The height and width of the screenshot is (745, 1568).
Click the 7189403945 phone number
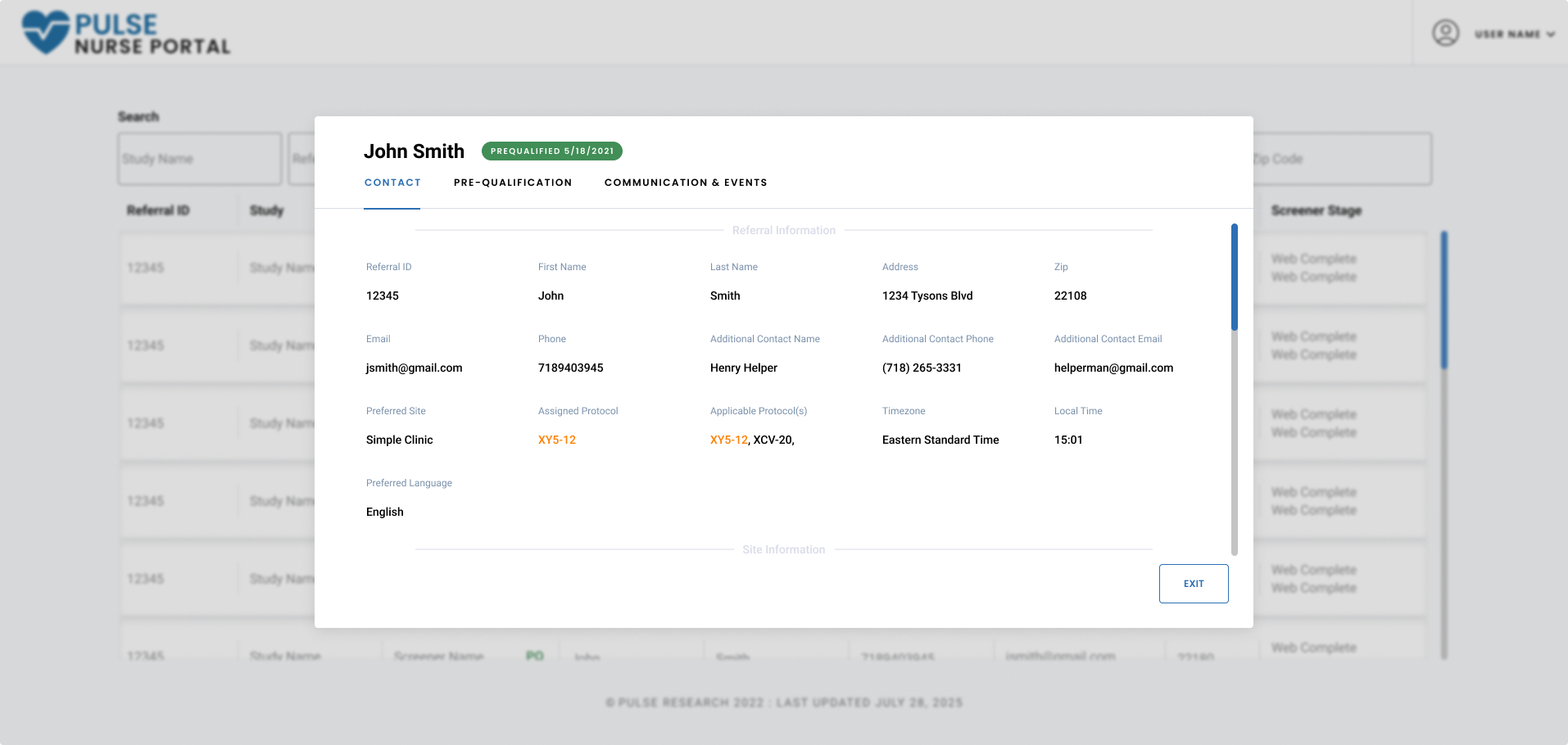[x=571, y=368]
